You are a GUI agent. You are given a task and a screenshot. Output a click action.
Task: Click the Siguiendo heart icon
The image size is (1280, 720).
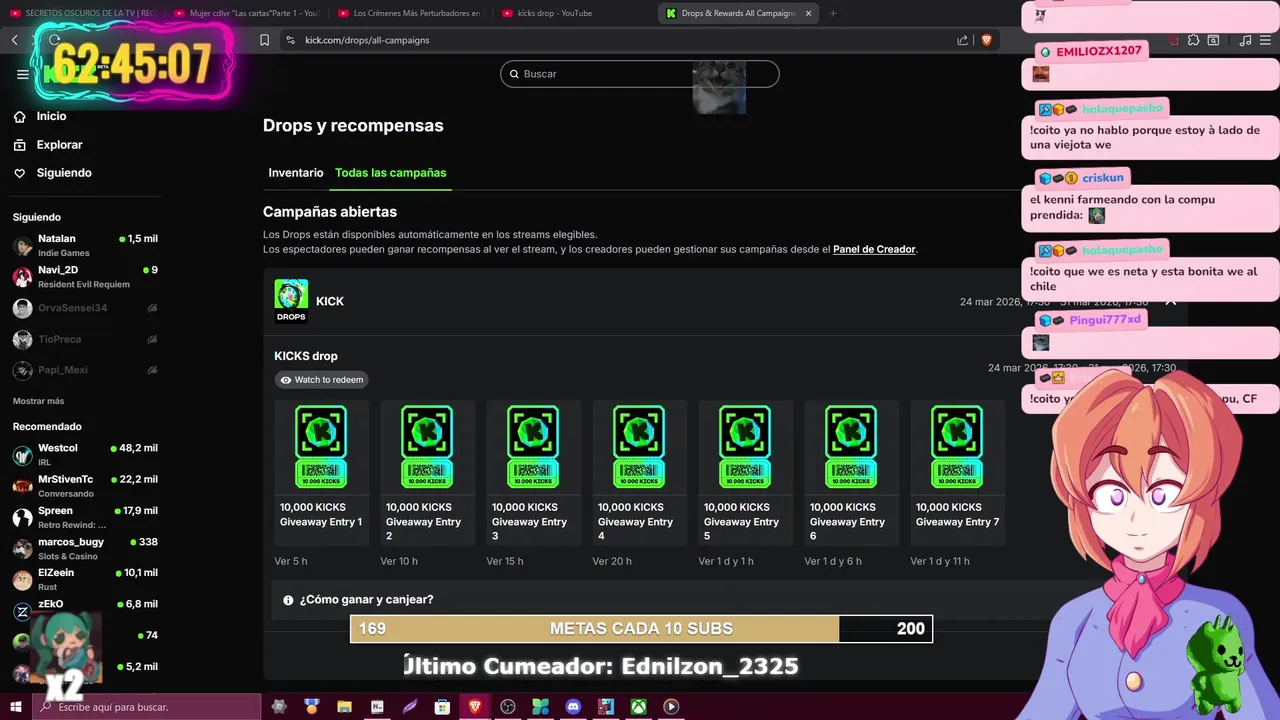19,173
